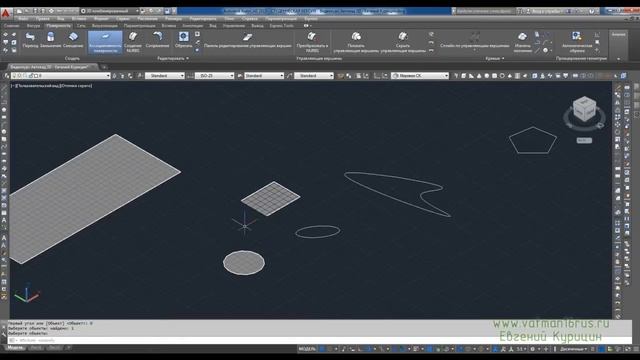Click the МОДЕЛЬ button in status bar
This screenshot has width=640, height=360.
[307, 349]
